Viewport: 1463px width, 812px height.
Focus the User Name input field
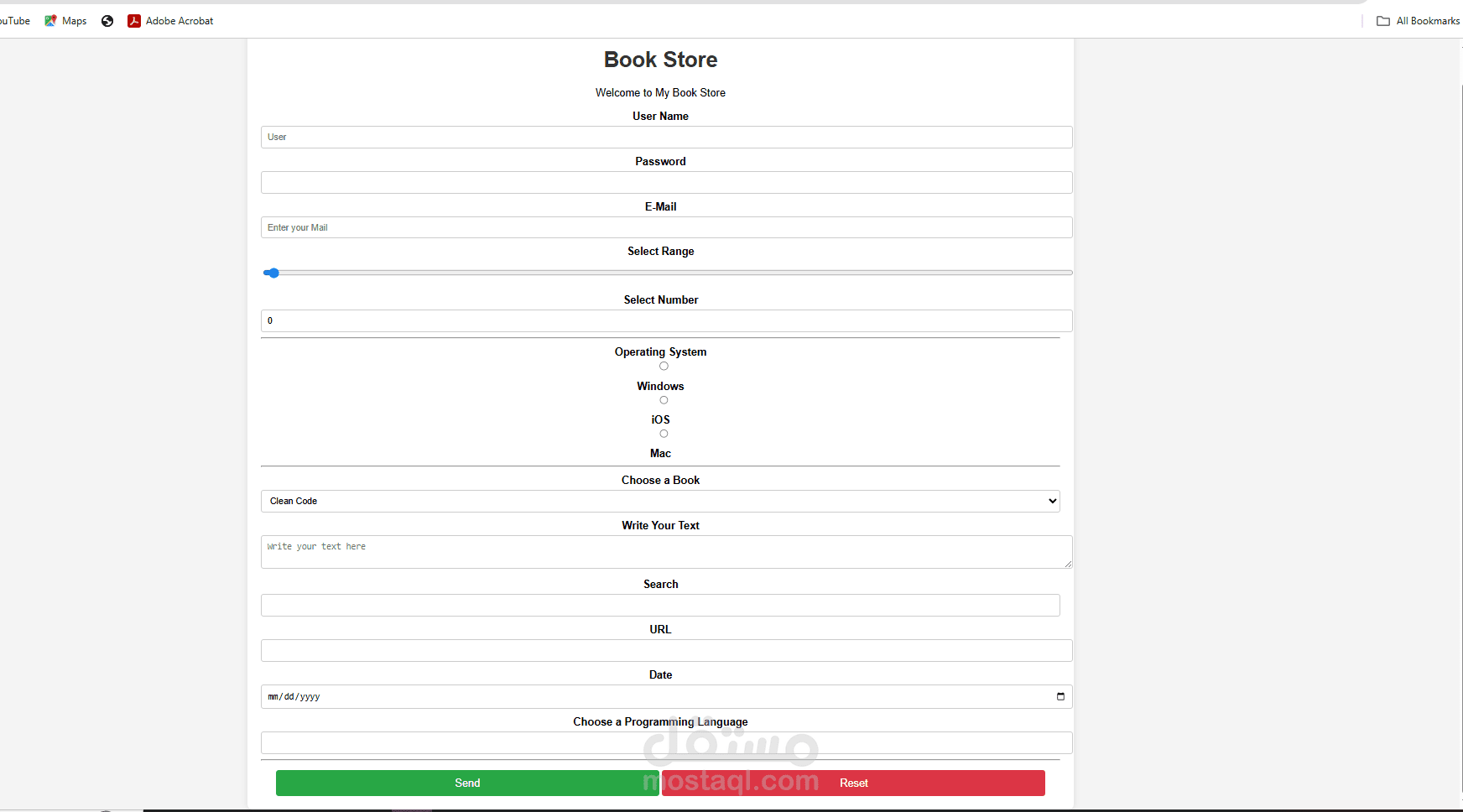tap(666, 137)
